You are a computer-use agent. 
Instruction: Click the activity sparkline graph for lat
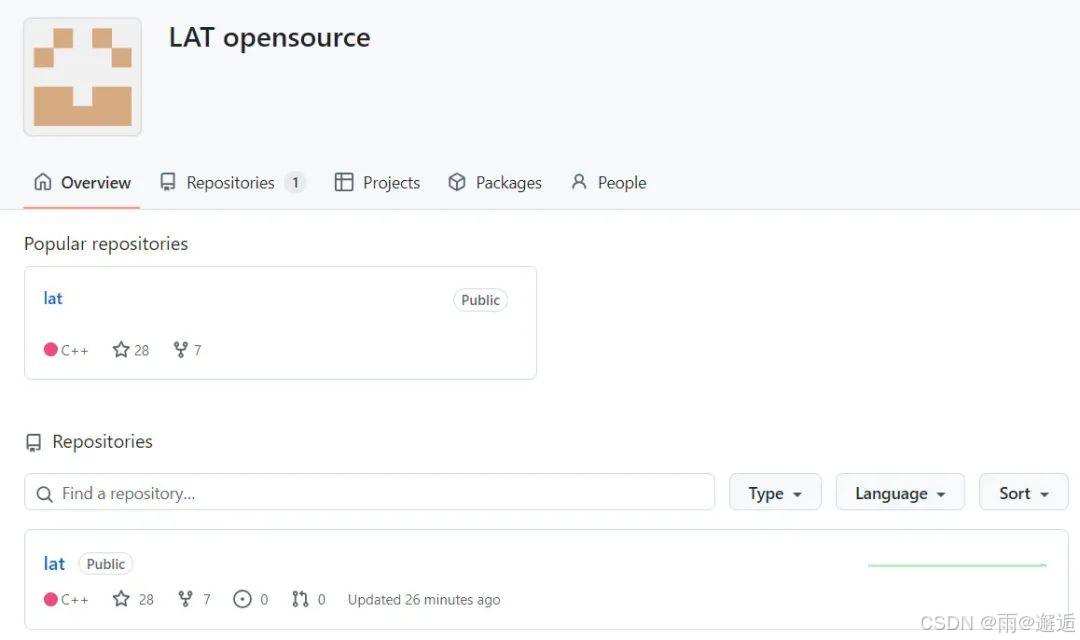957,565
